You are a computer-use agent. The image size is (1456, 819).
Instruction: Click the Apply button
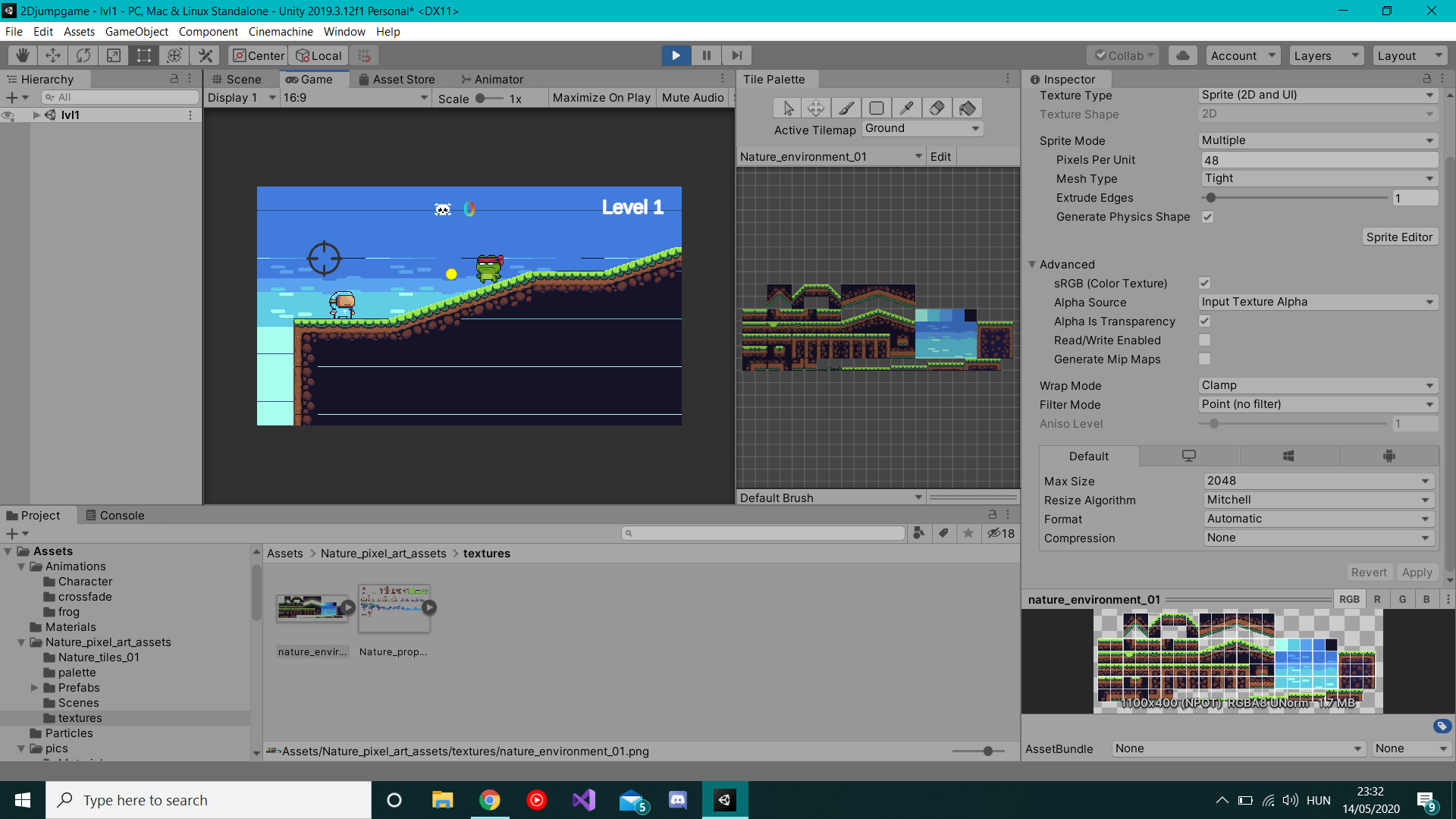1417,573
